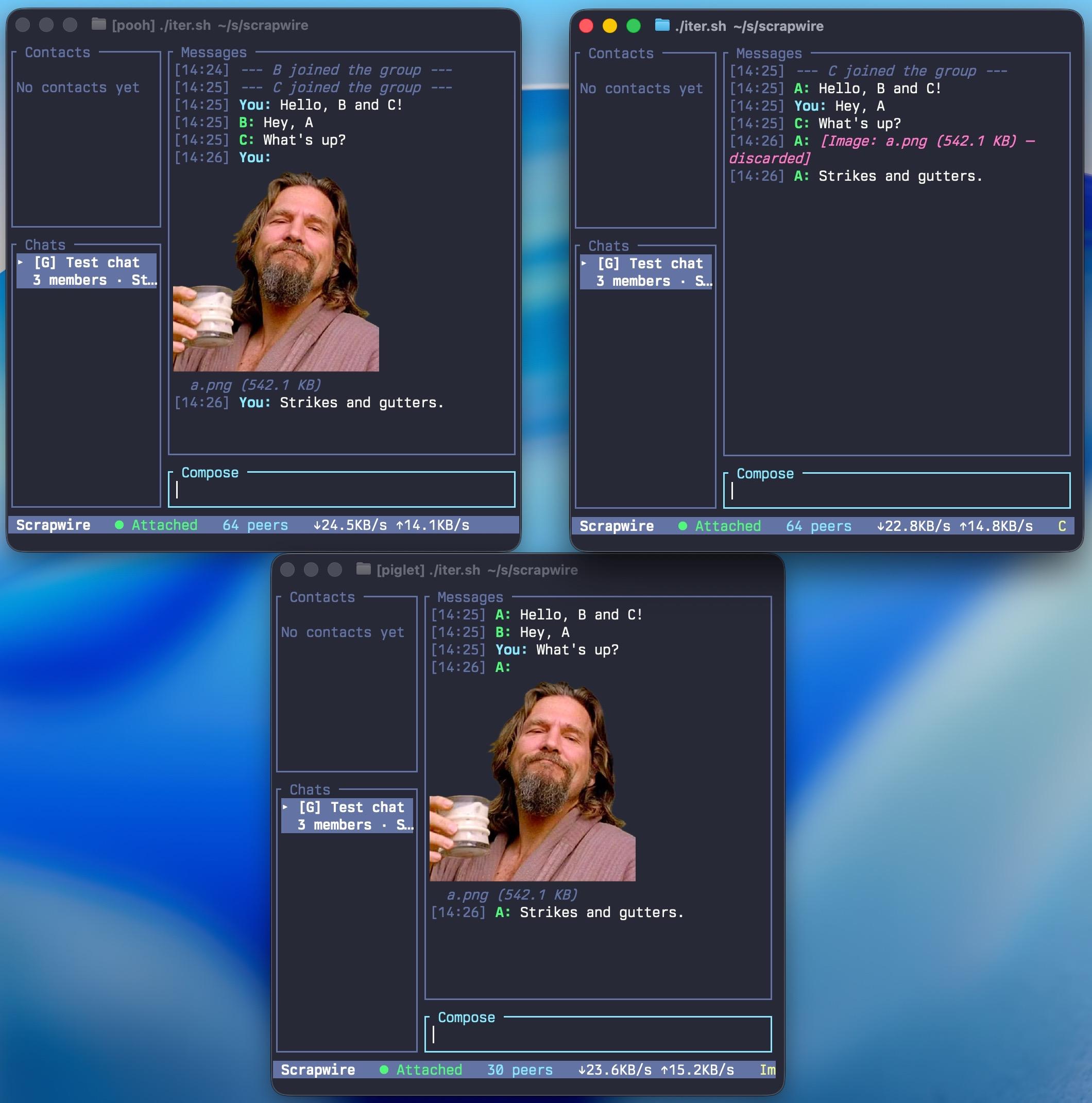Click the a.png image in piglet's messages
This screenshot has height=1103, width=1092.
click(x=532, y=782)
